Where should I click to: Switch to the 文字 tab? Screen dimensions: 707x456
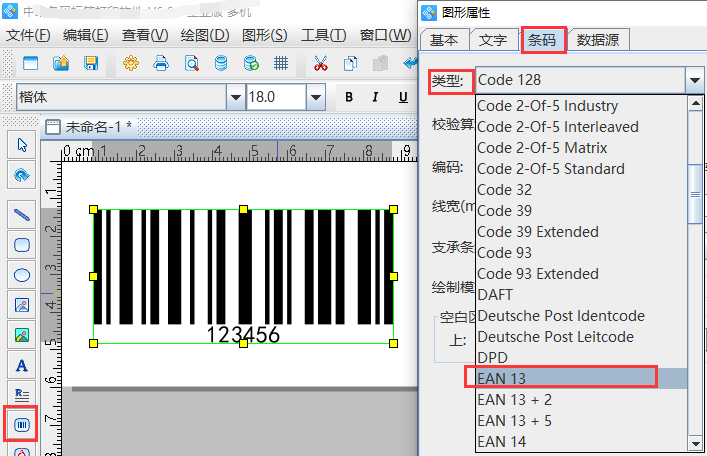[493, 40]
